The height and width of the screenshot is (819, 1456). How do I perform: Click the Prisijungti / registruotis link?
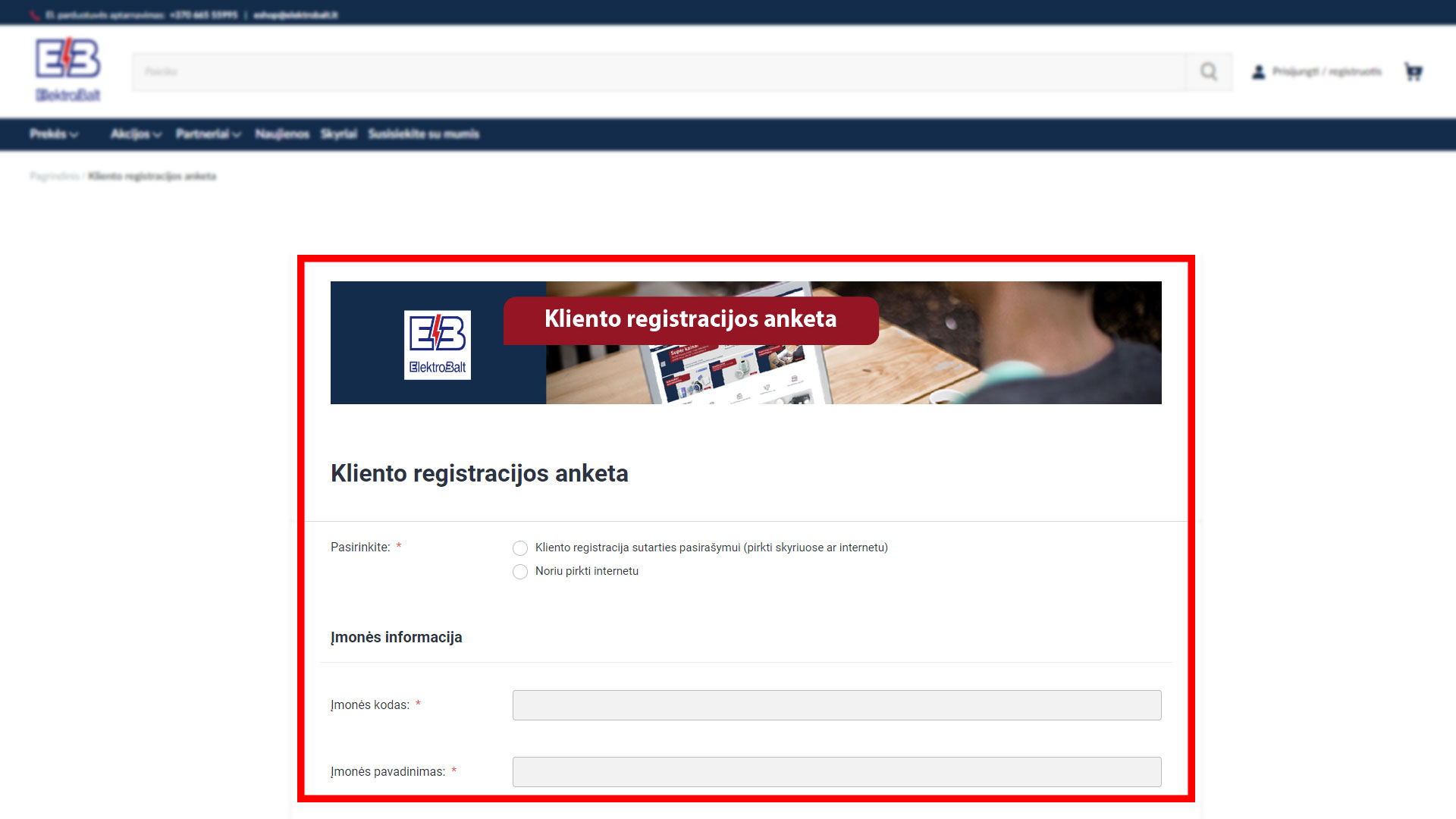click(x=1326, y=72)
